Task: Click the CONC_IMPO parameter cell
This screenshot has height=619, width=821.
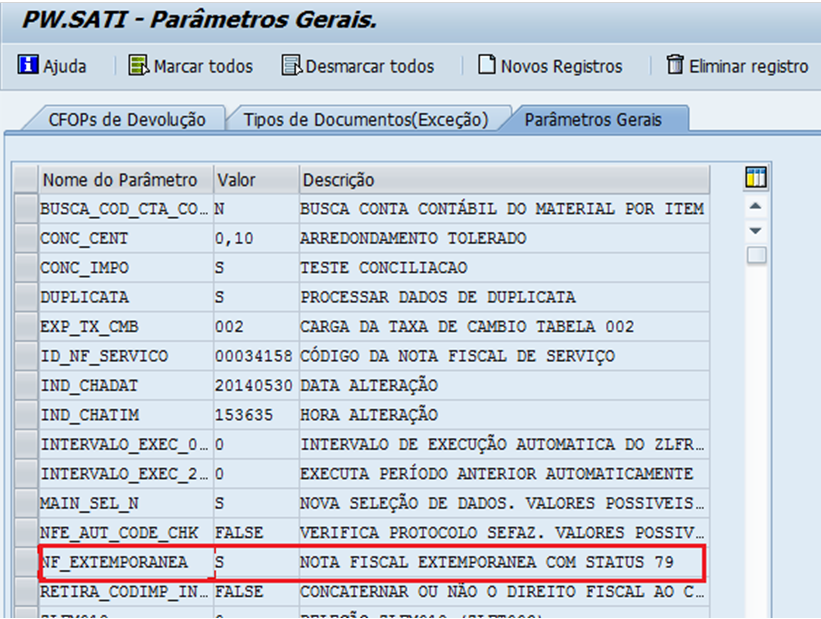Action: 126,268
